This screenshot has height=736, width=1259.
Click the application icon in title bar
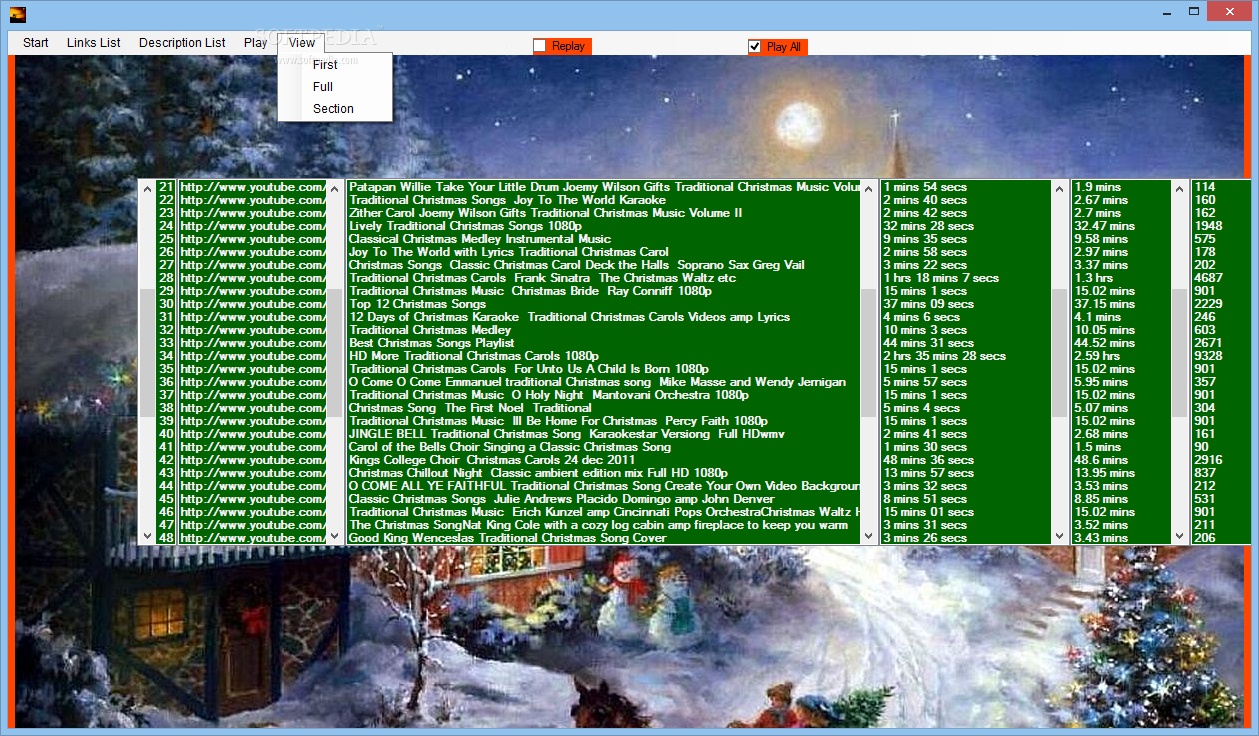pyautogui.click(x=18, y=13)
